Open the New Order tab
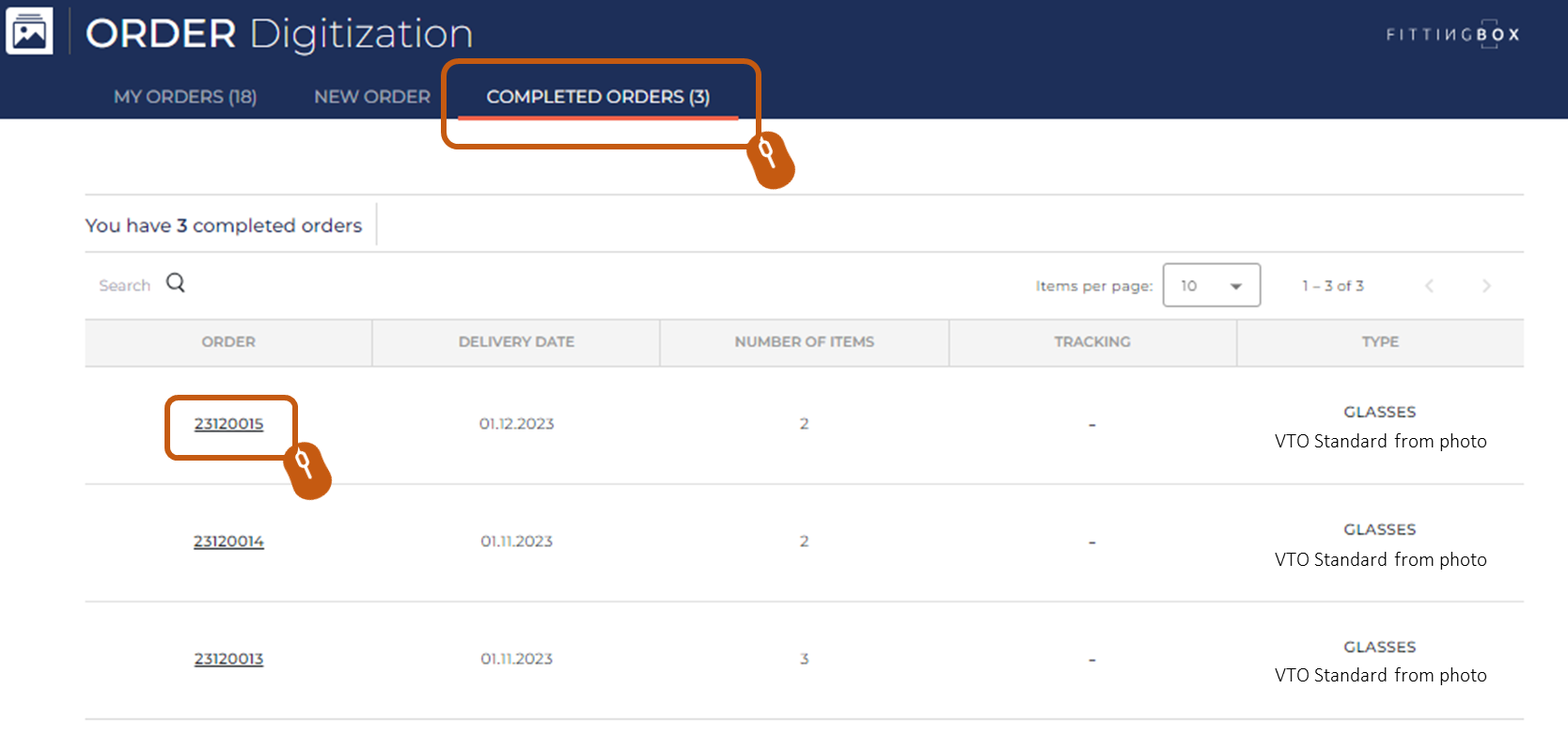This screenshot has height=736, width=1568. point(372,97)
